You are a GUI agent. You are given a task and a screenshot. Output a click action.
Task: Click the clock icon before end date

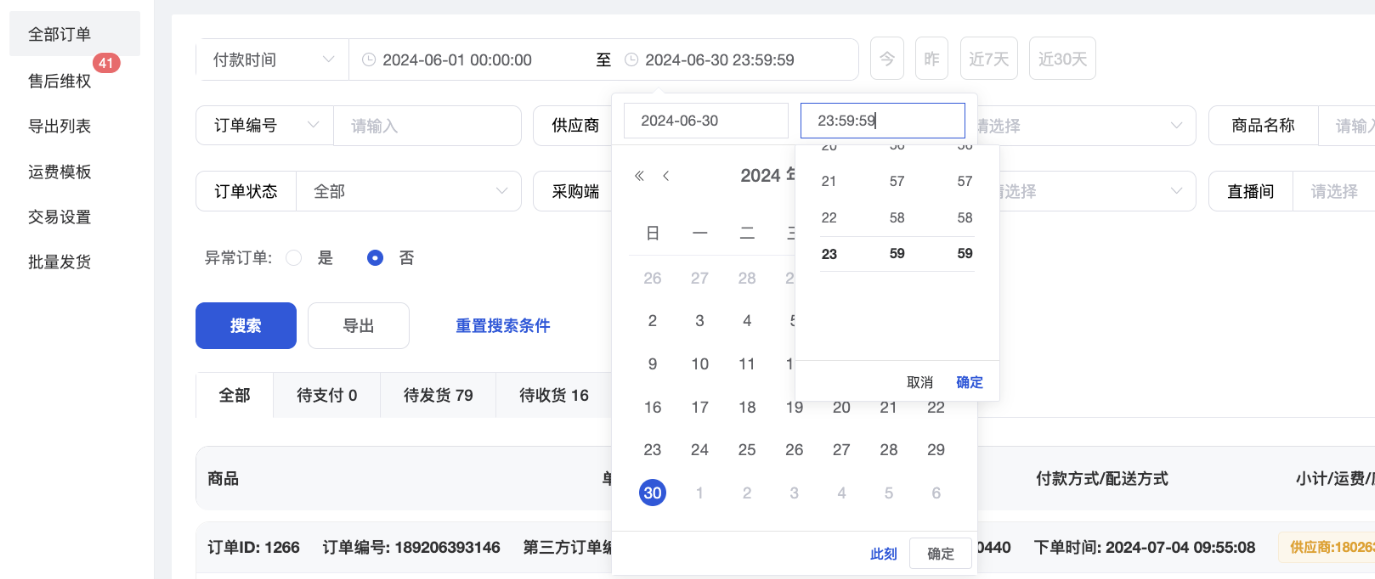point(631,60)
